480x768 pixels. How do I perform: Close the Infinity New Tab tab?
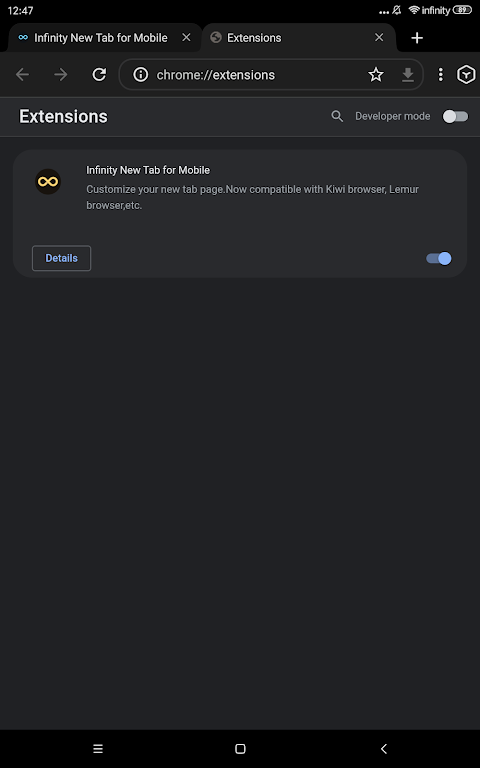coord(186,37)
